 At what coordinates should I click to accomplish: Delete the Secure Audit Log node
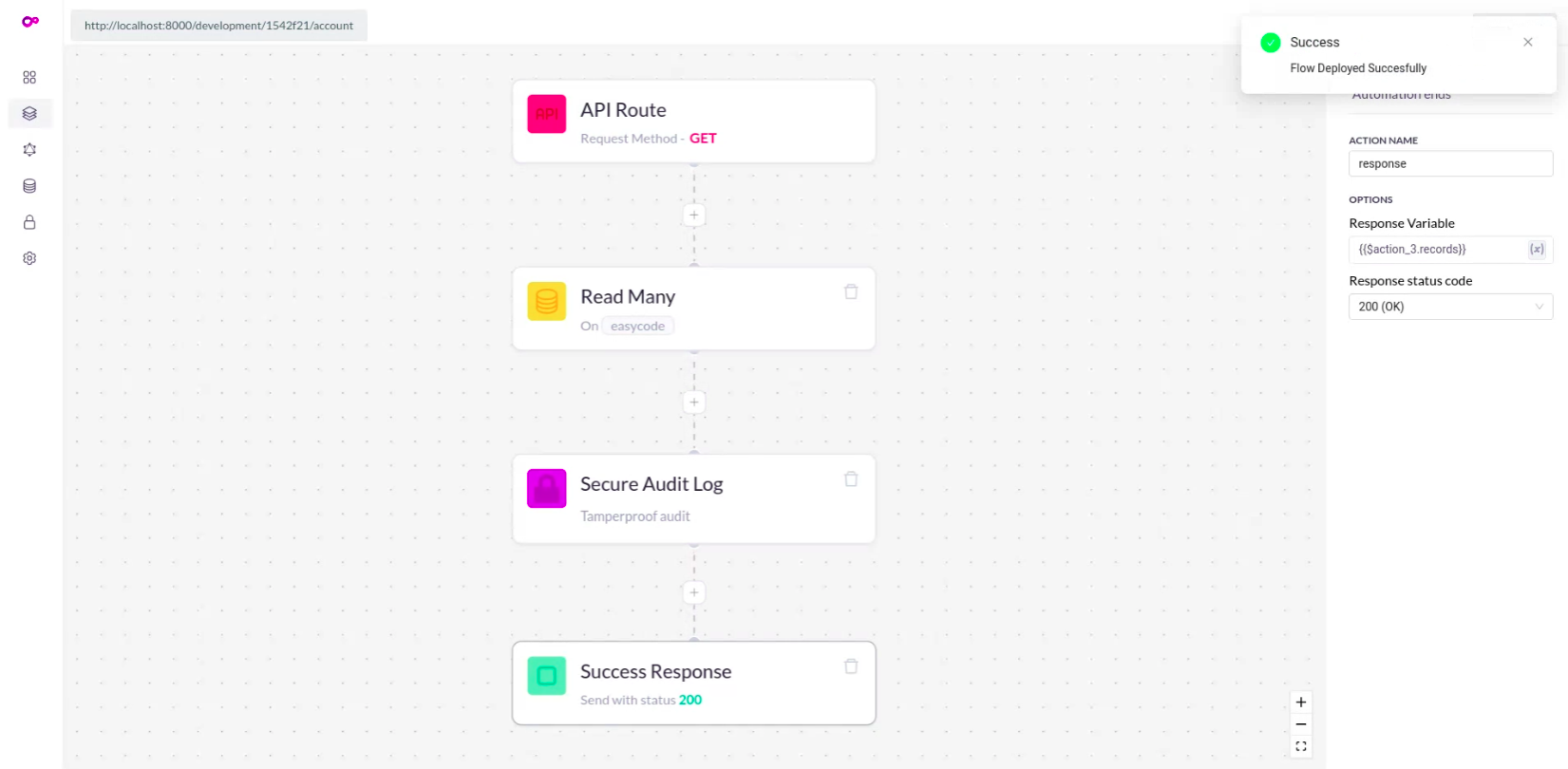tap(851, 478)
